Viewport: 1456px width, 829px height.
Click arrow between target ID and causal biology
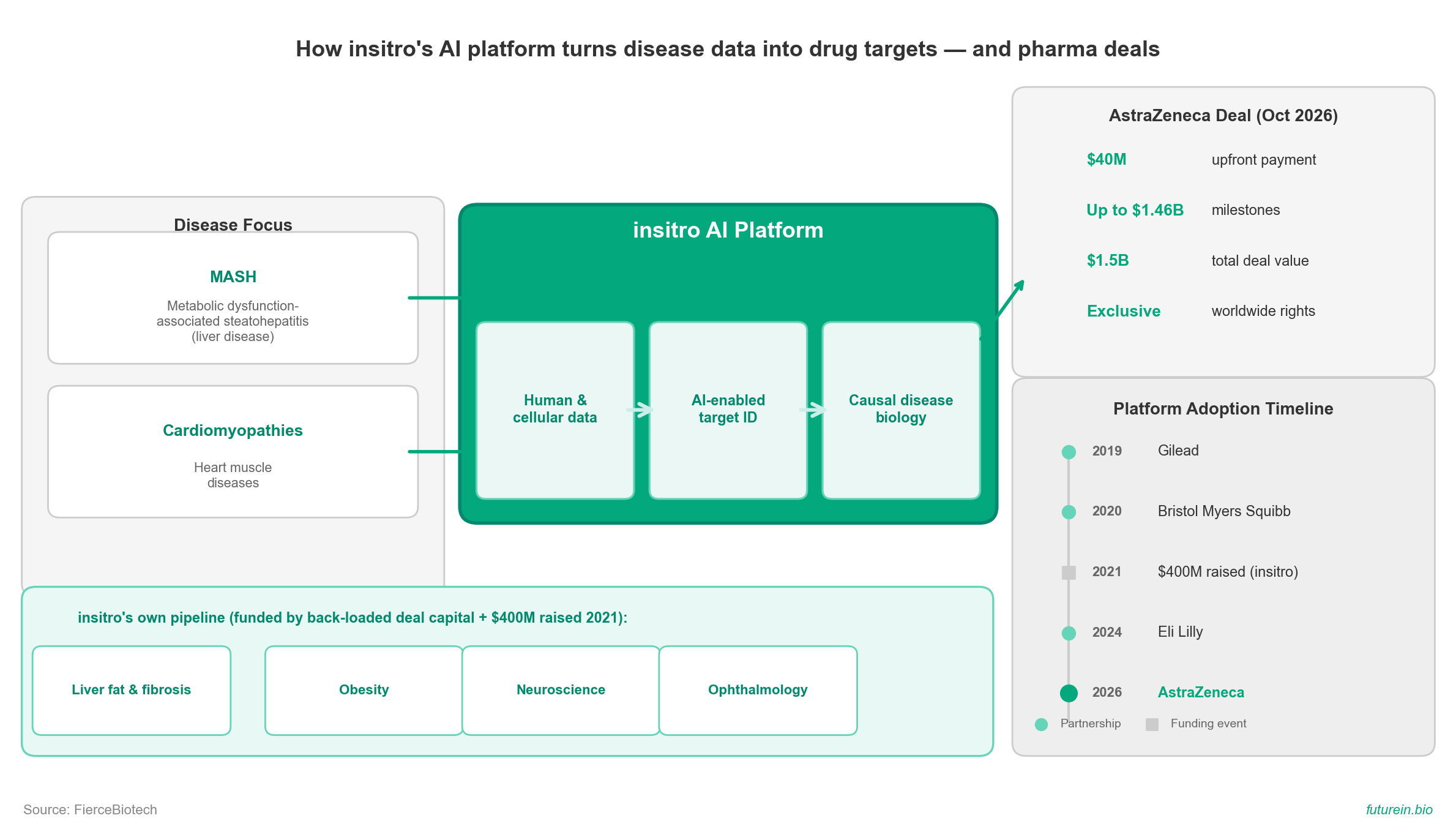tap(814, 410)
